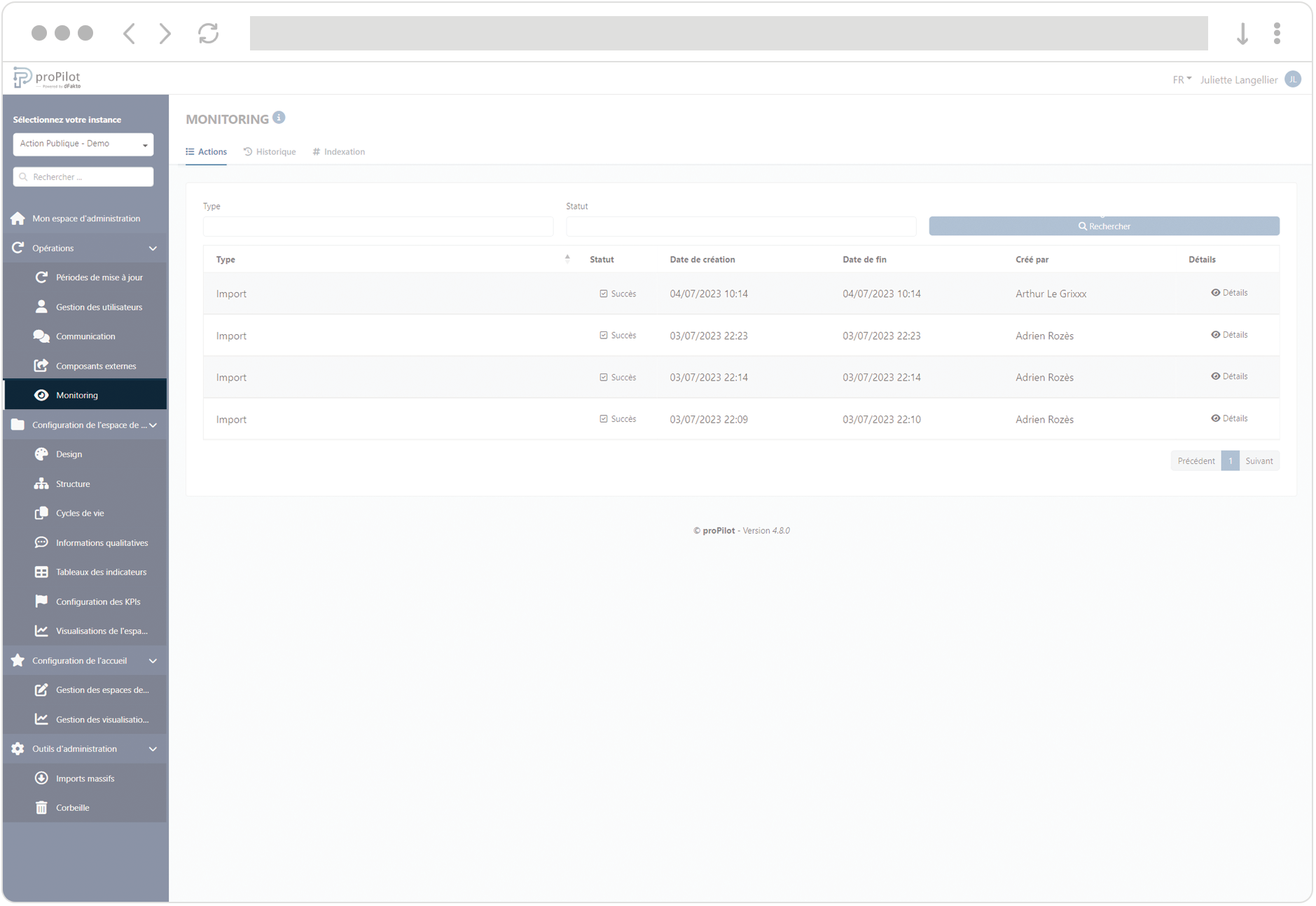The width and height of the screenshot is (1316, 906).
Task: Open the FR language dropdown
Action: pos(1182,80)
